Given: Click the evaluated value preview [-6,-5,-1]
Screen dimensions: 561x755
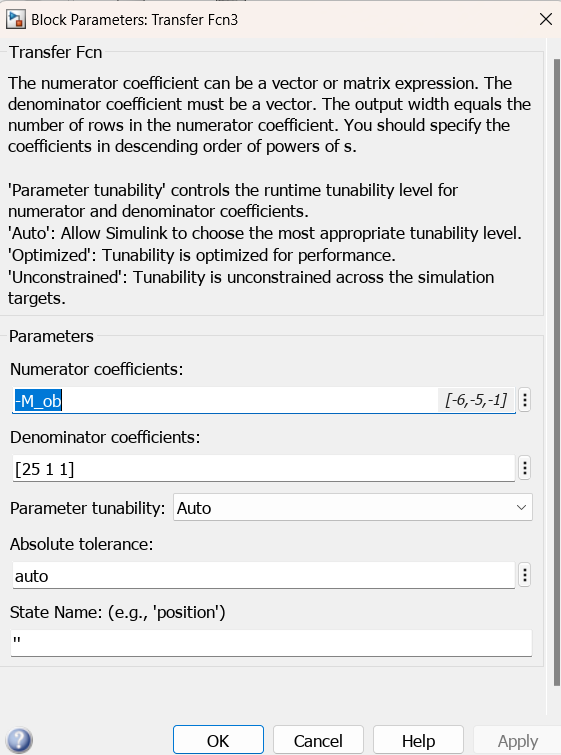Looking at the screenshot, I should 476,400.
